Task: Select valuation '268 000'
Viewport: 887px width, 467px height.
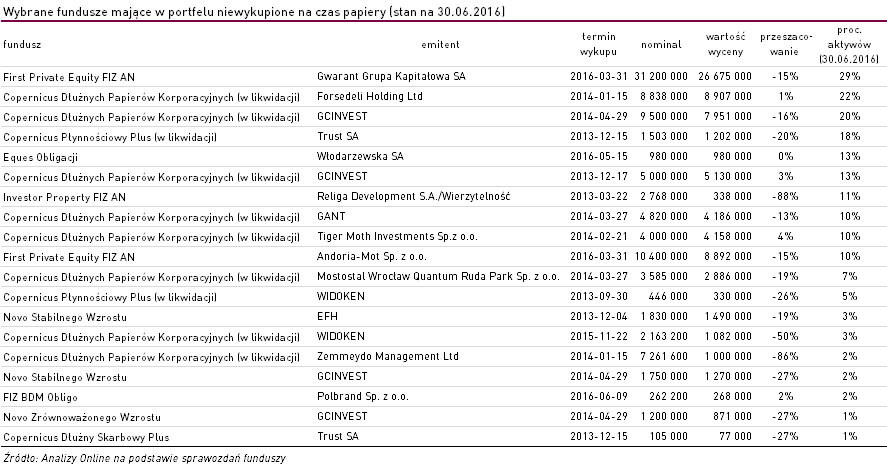Action: click(x=733, y=396)
